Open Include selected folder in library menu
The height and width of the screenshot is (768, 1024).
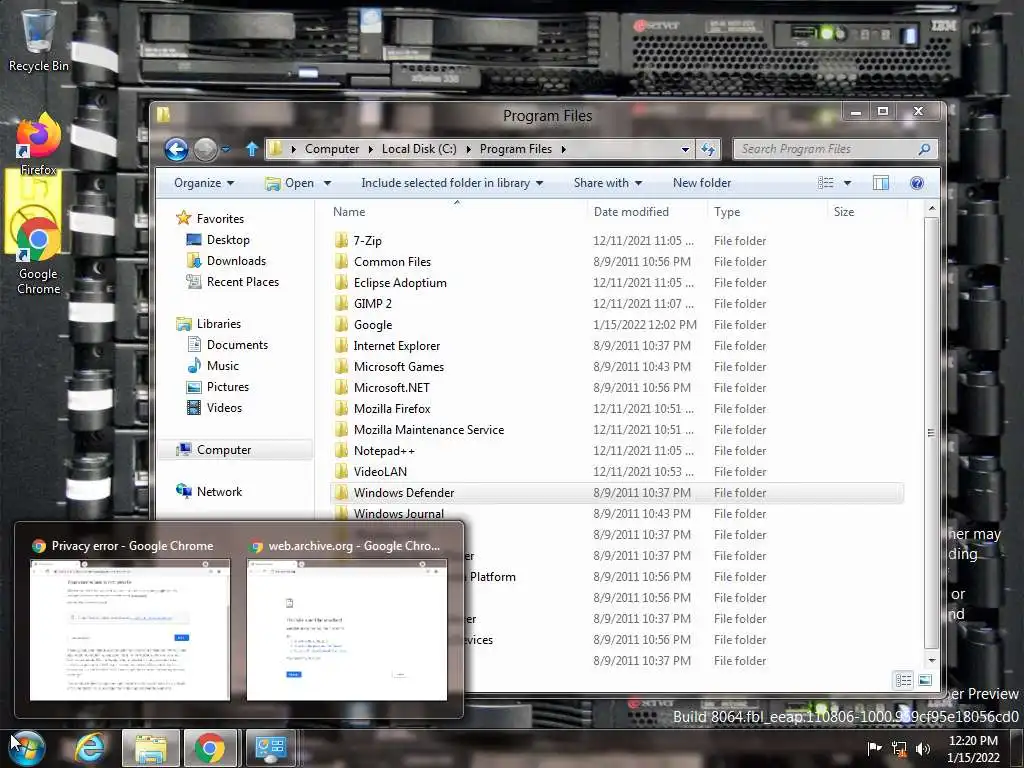pos(452,183)
